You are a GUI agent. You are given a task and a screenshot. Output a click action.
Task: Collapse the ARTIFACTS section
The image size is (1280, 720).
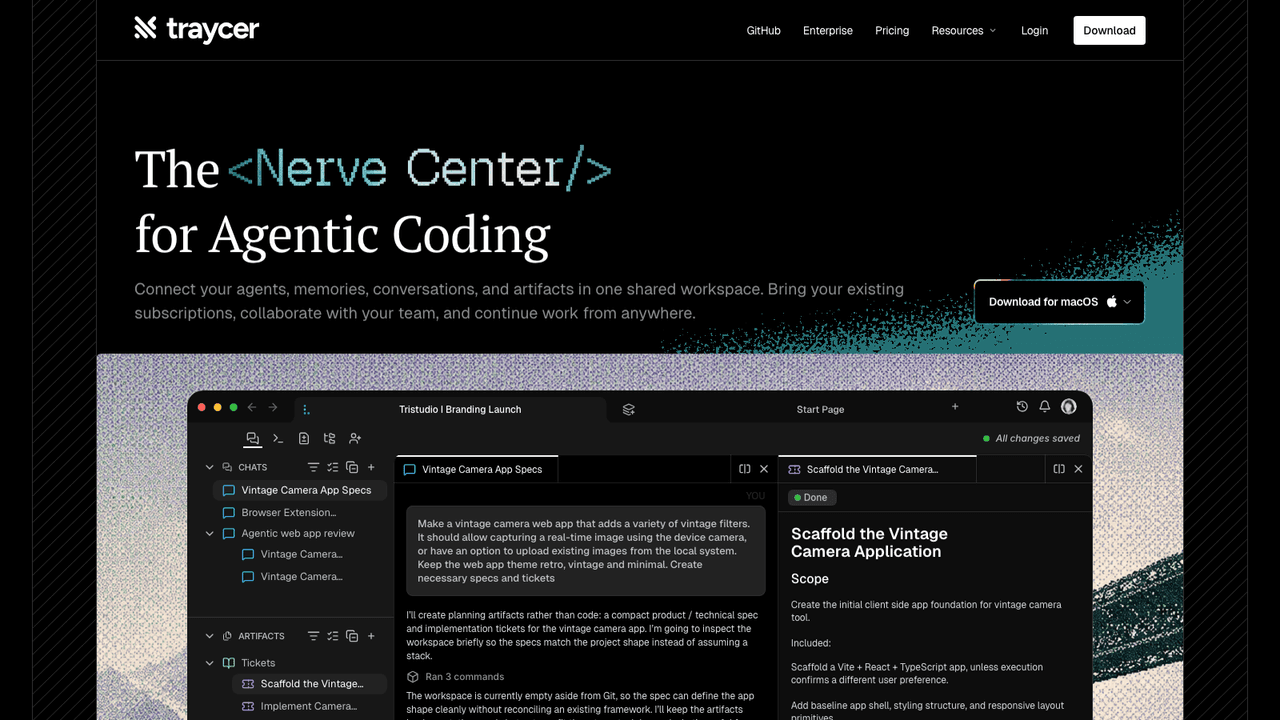click(x=210, y=636)
